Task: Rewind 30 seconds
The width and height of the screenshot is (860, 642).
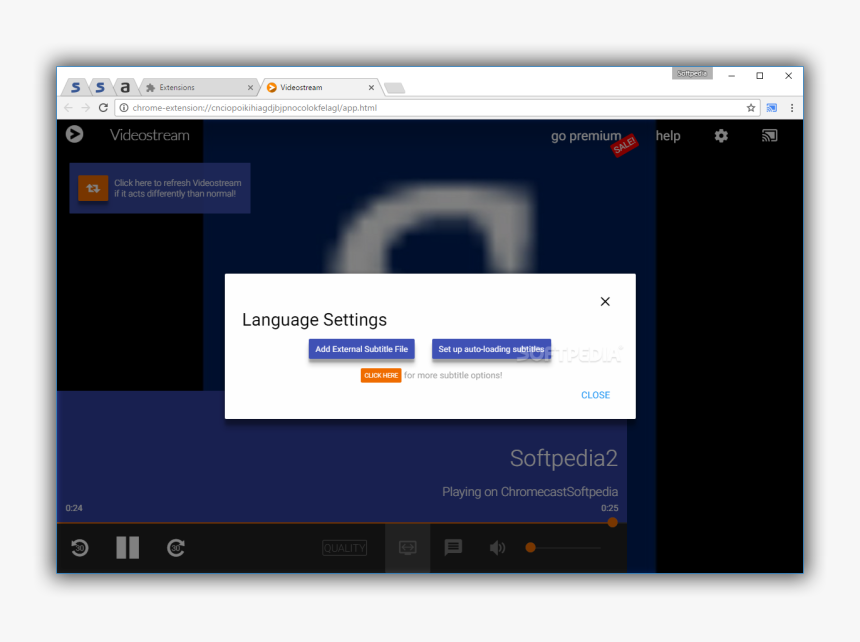Action: (x=80, y=547)
